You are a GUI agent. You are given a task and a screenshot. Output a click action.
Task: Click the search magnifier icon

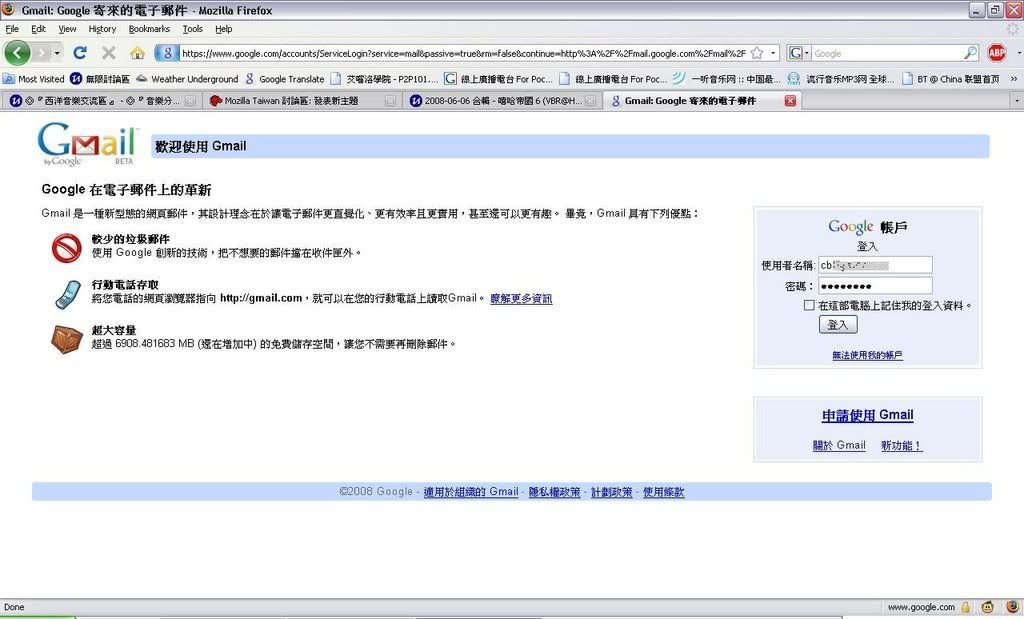click(x=970, y=53)
